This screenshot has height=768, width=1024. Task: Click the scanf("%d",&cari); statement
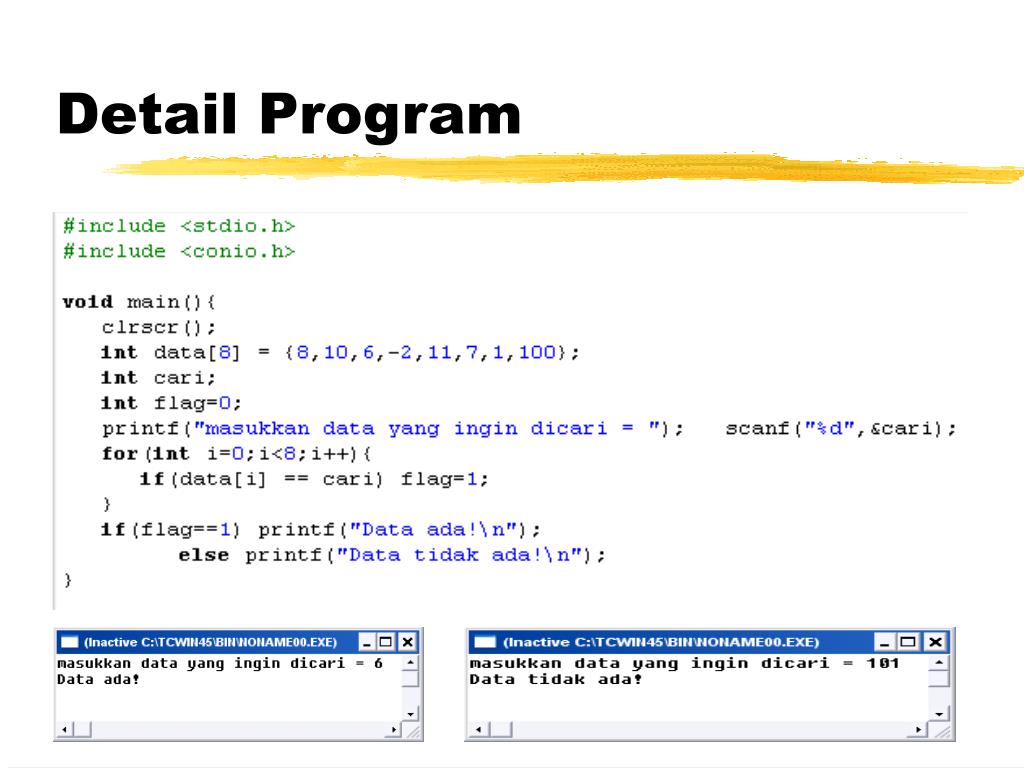click(x=840, y=428)
